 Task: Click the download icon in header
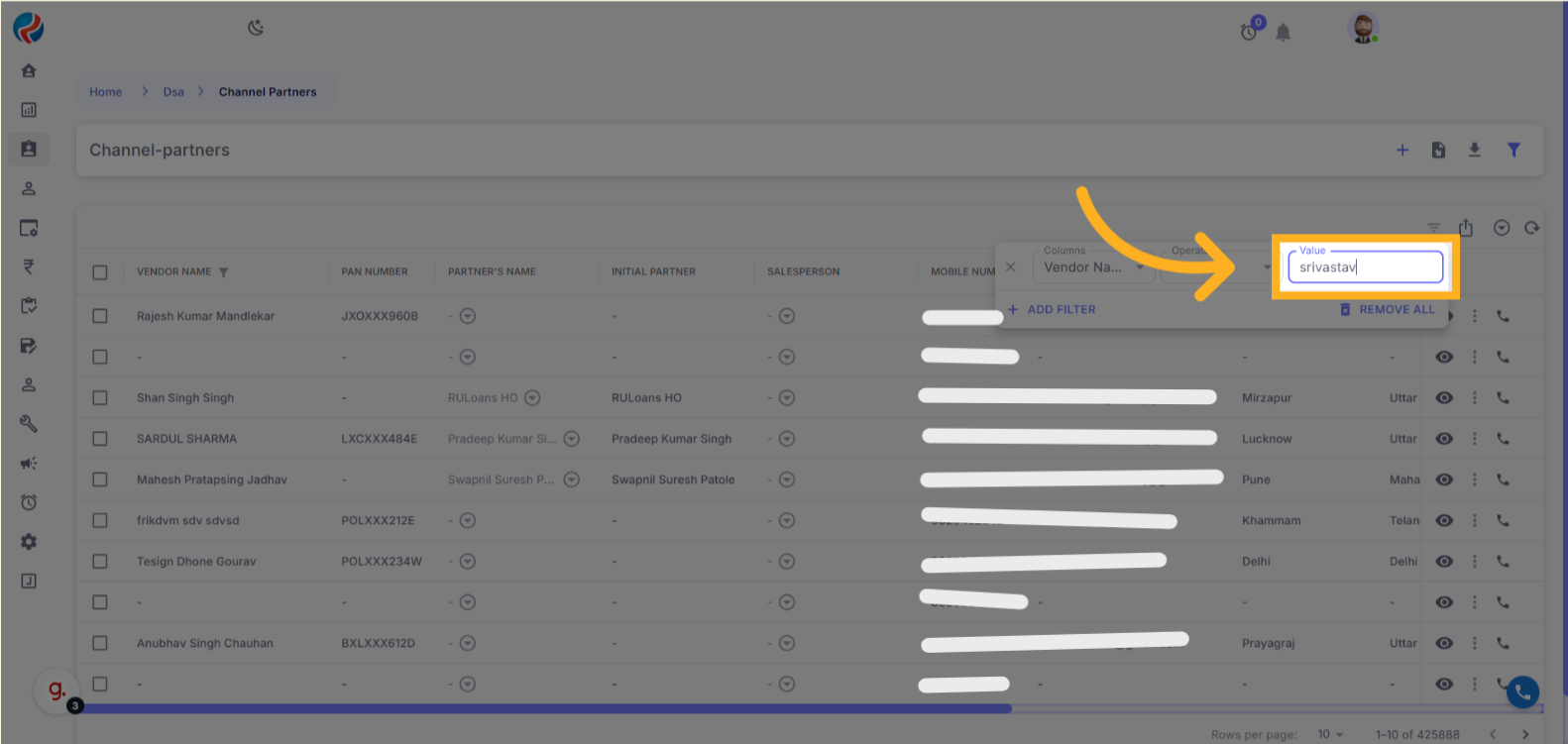[1475, 150]
